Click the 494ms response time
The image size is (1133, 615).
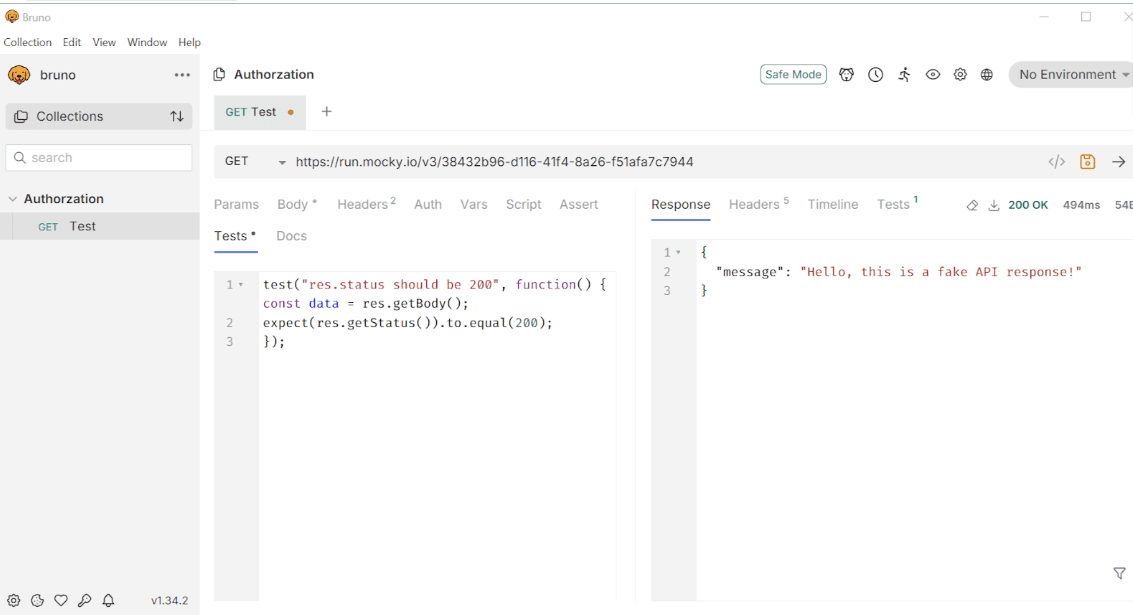(x=1081, y=205)
